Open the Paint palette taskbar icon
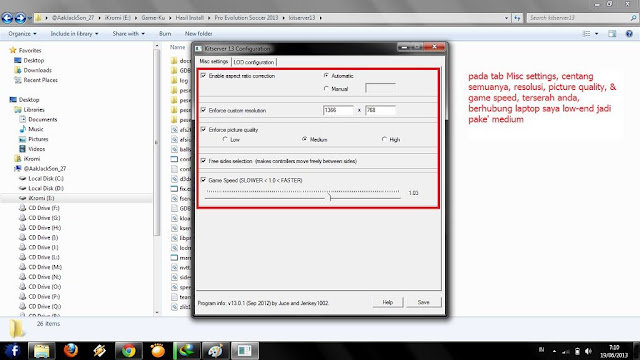 pyautogui.click(x=215, y=351)
